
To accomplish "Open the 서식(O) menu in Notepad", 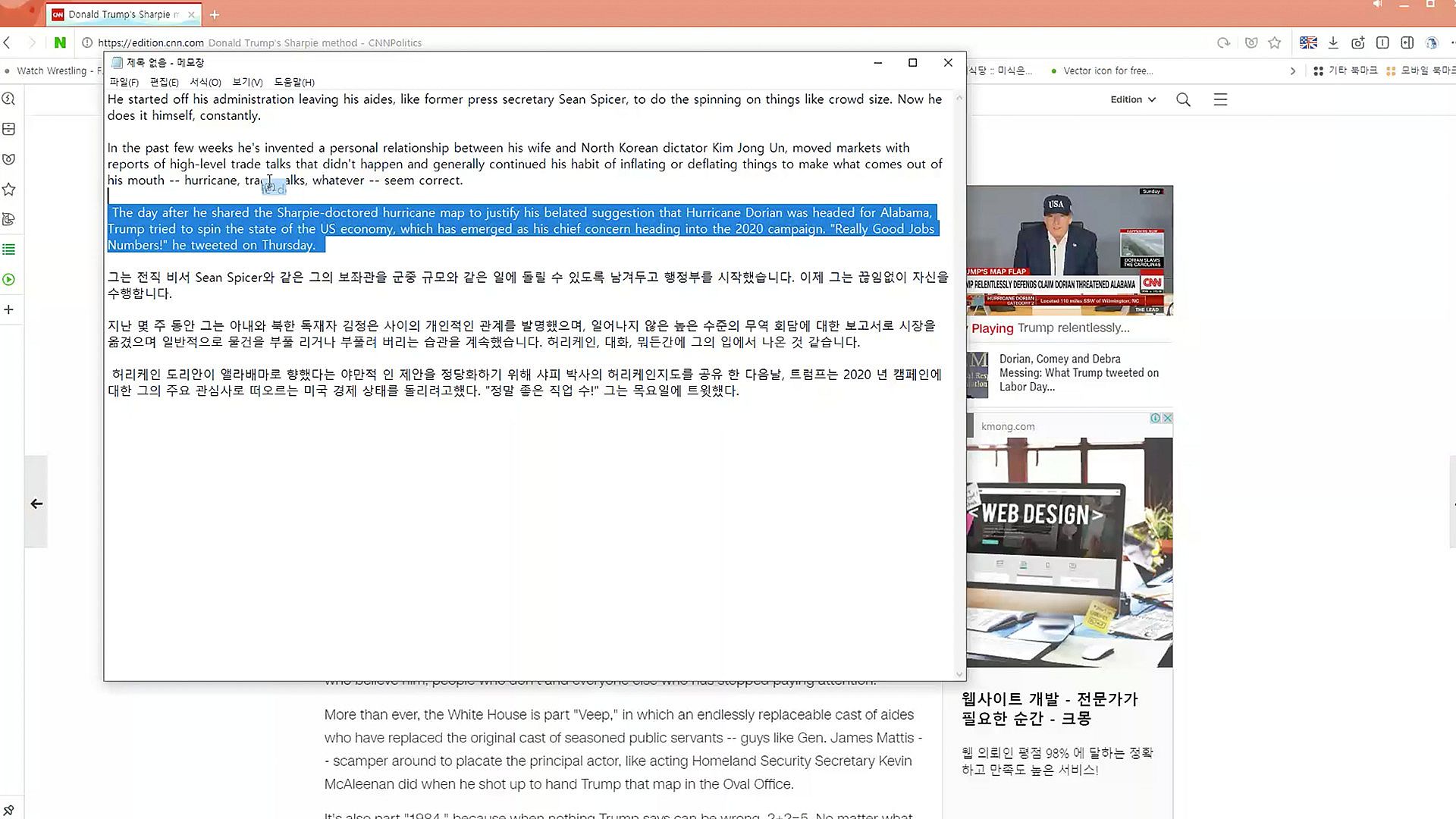I will (205, 82).
